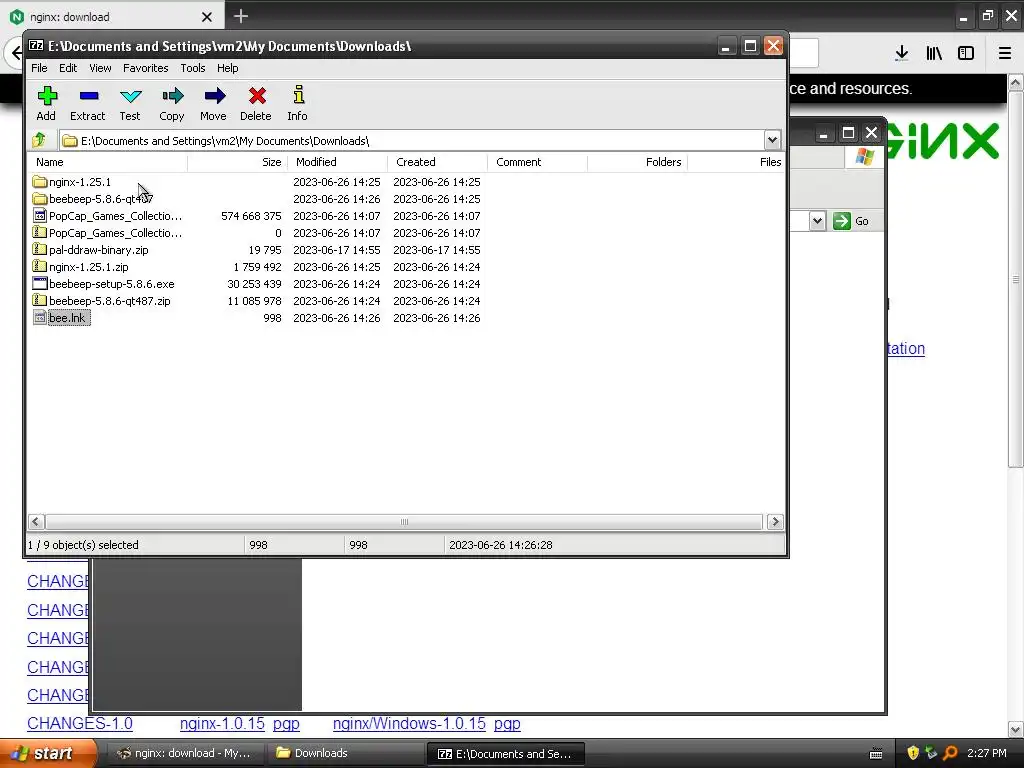
Task: Click the Move toolbar icon
Action: [214, 97]
